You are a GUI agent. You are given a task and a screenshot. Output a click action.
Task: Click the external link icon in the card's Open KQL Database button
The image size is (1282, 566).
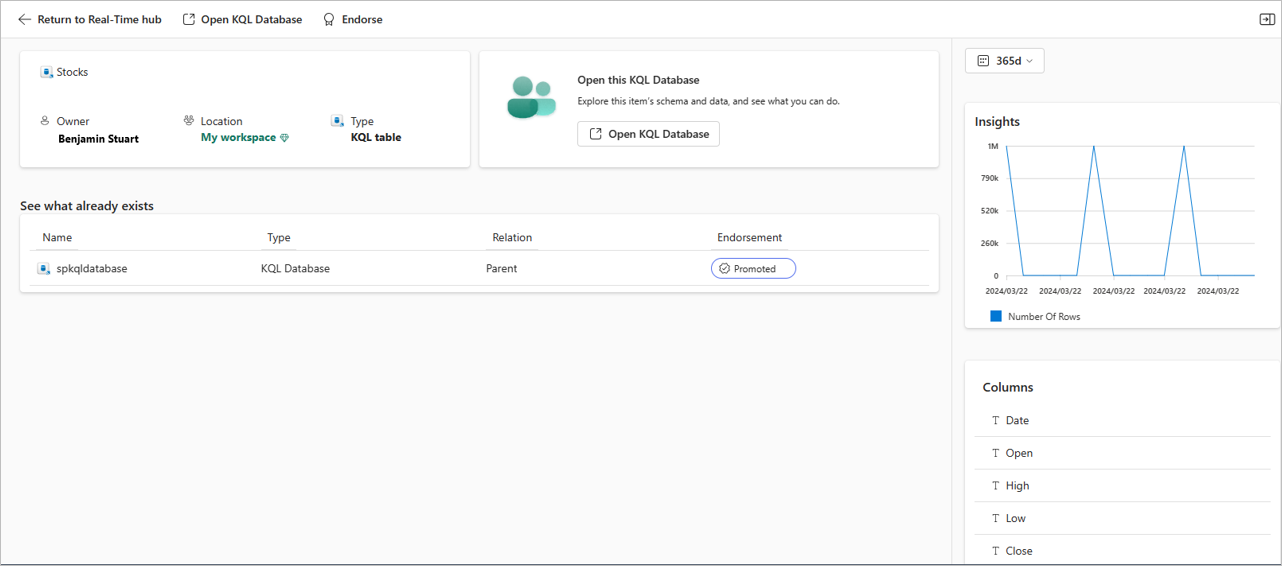(x=596, y=134)
